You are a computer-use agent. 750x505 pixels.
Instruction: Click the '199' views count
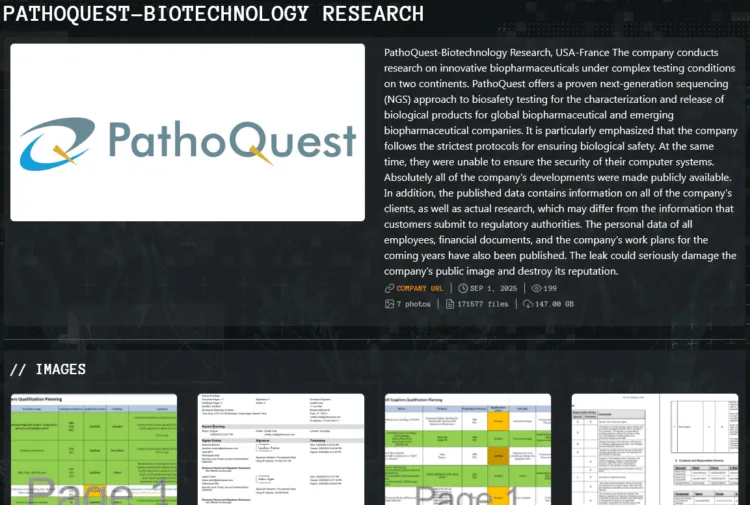tap(550, 288)
